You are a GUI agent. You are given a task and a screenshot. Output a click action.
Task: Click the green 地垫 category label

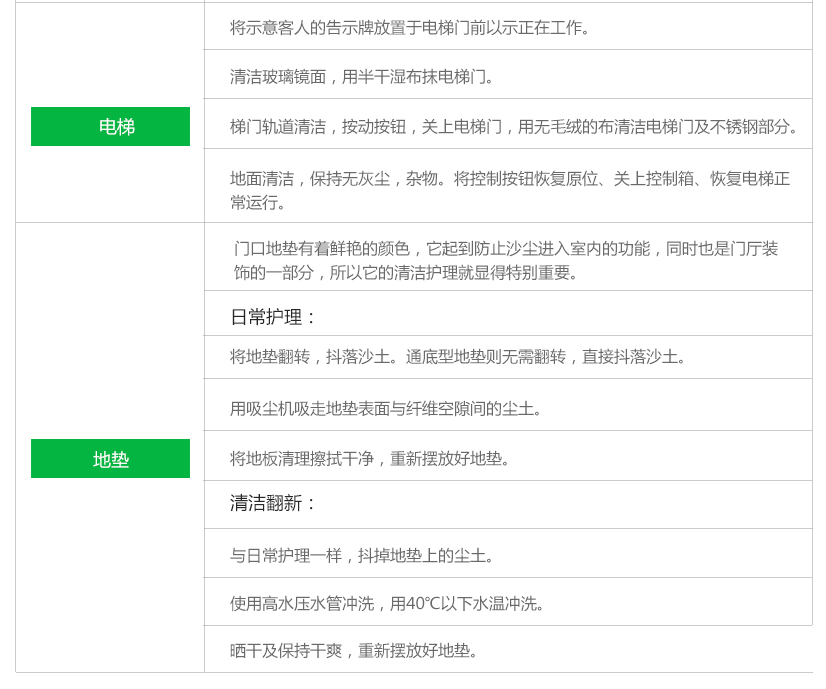(x=110, y=459)
